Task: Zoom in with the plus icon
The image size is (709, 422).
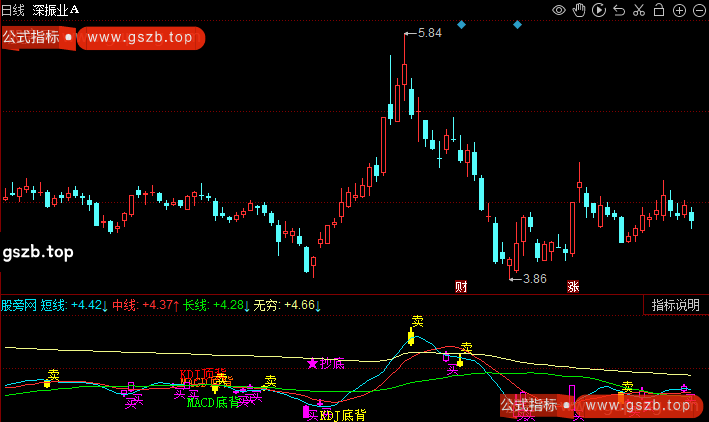Action: [678, 11]
